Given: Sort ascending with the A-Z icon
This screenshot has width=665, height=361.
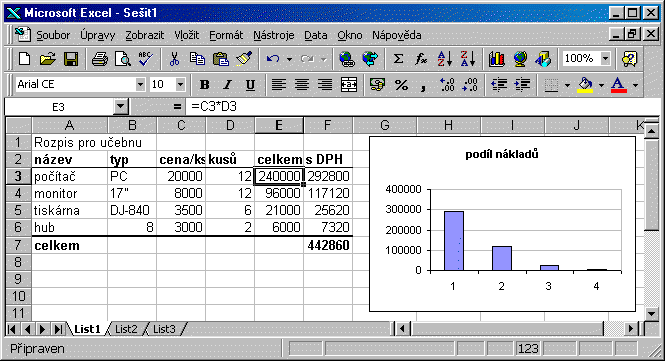Looking at the screenshot, I should tap(444, 59).
